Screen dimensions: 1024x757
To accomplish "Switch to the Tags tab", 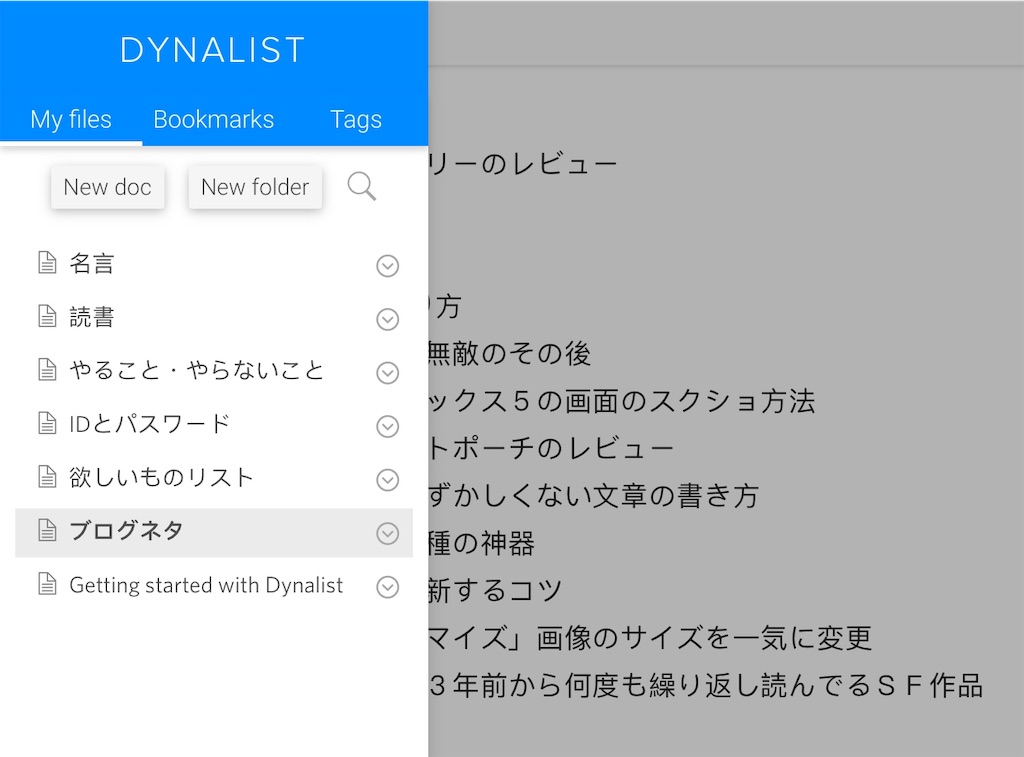I will pyautogui.click(x=356, y=120).
